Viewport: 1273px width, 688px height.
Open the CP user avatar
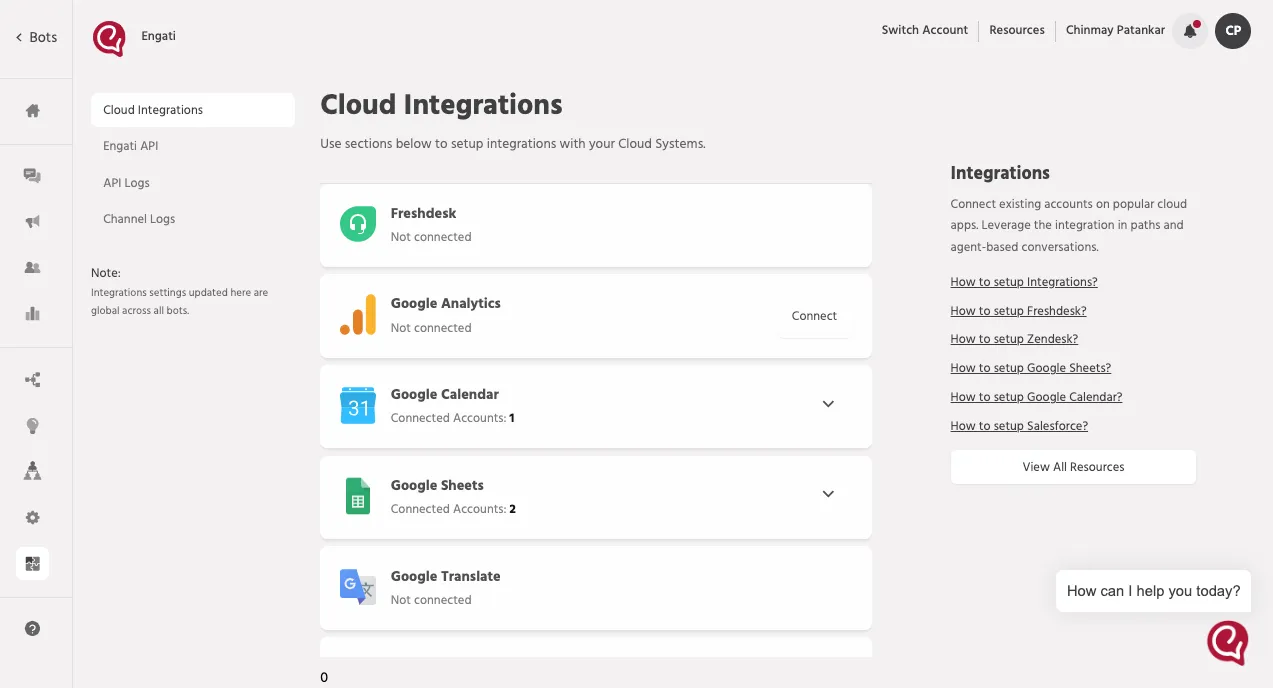click(x=1233, y=30)
